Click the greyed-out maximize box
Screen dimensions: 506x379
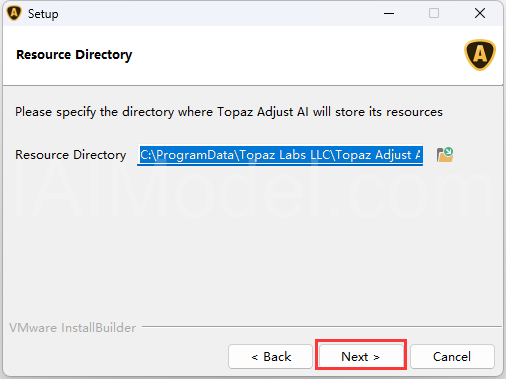[434, 13]
